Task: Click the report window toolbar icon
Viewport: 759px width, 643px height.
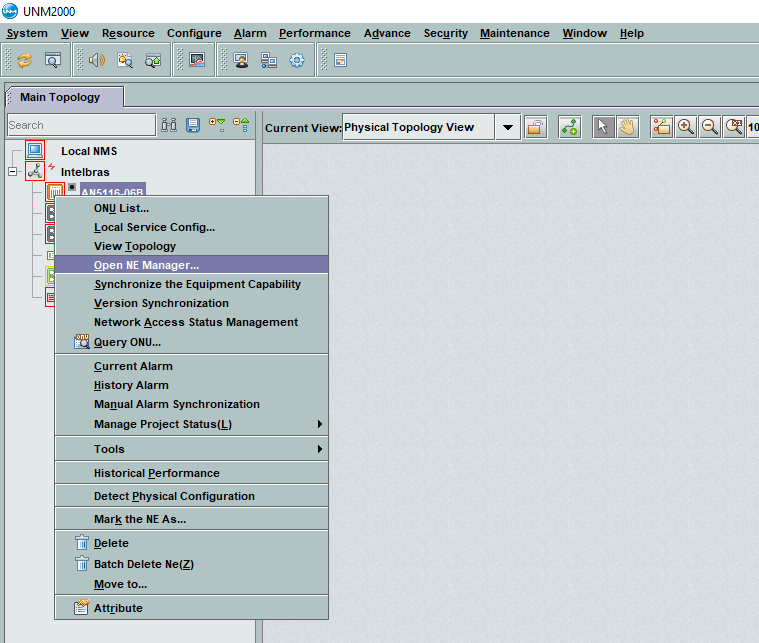Action: (x=340, y=60)
